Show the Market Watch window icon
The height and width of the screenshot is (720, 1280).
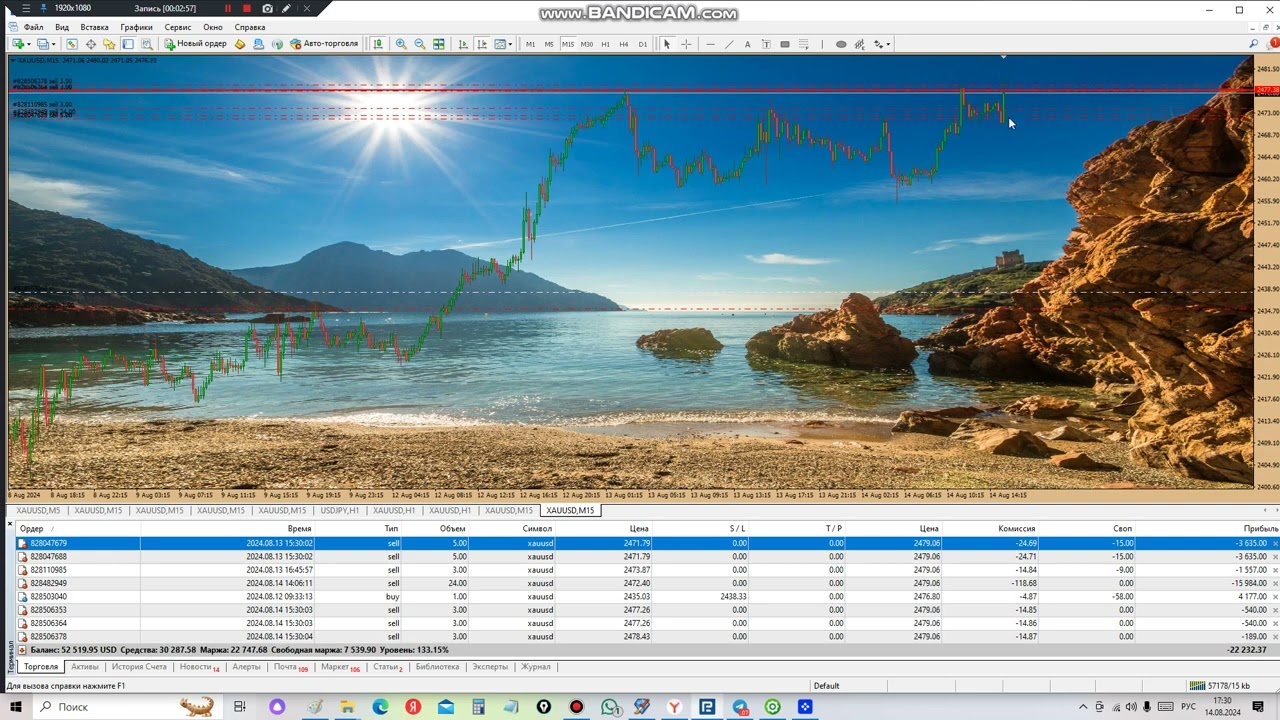(72, 44)
